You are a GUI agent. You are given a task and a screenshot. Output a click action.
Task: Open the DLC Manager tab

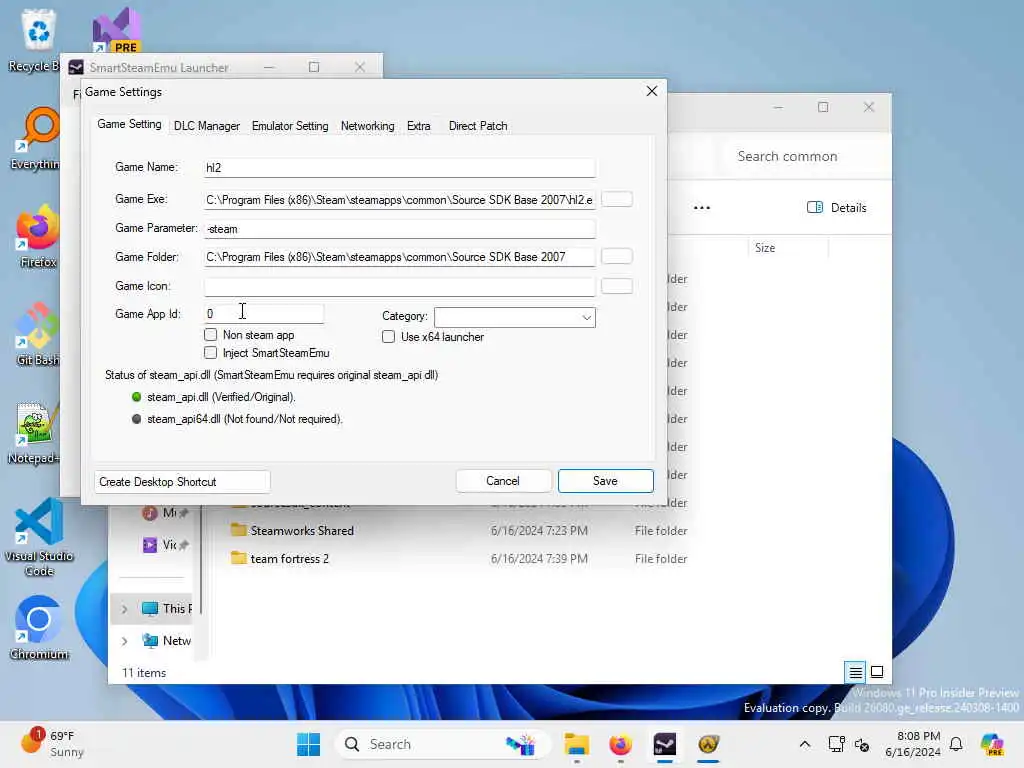point(206,126)
